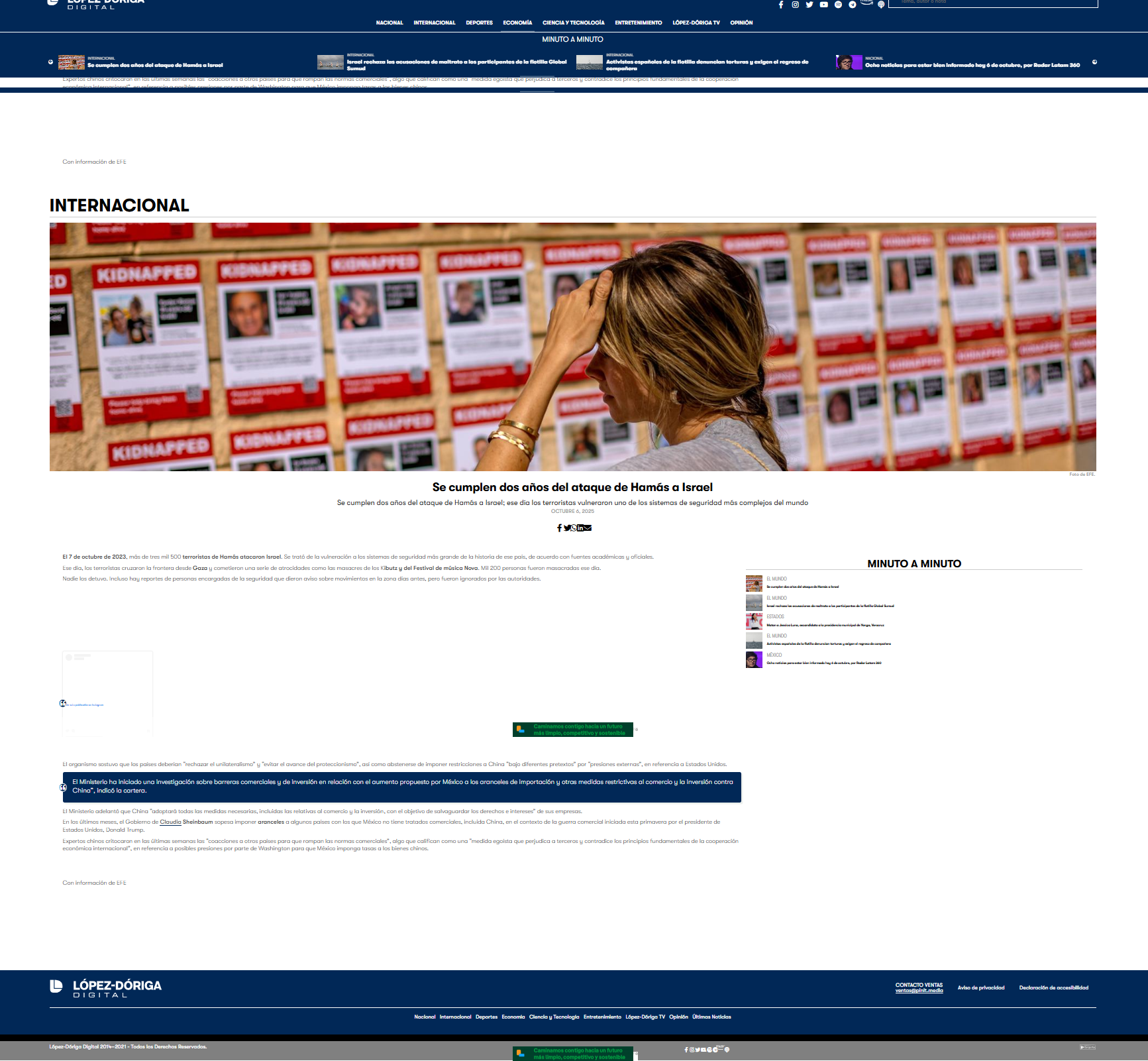Open Economía in the footer navigation
The image size is (1148, 1061).
coord(513,1017)
